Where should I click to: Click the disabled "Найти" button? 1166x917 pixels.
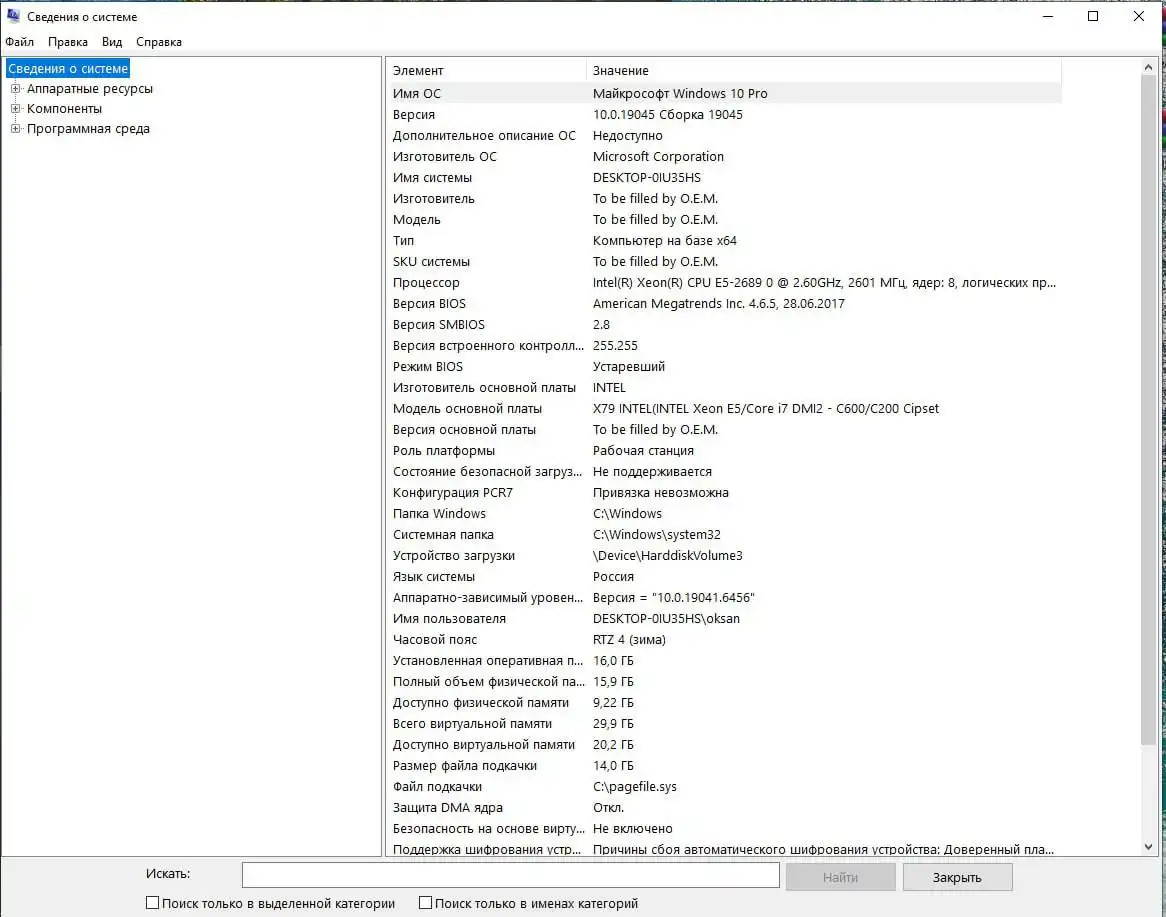840,875
